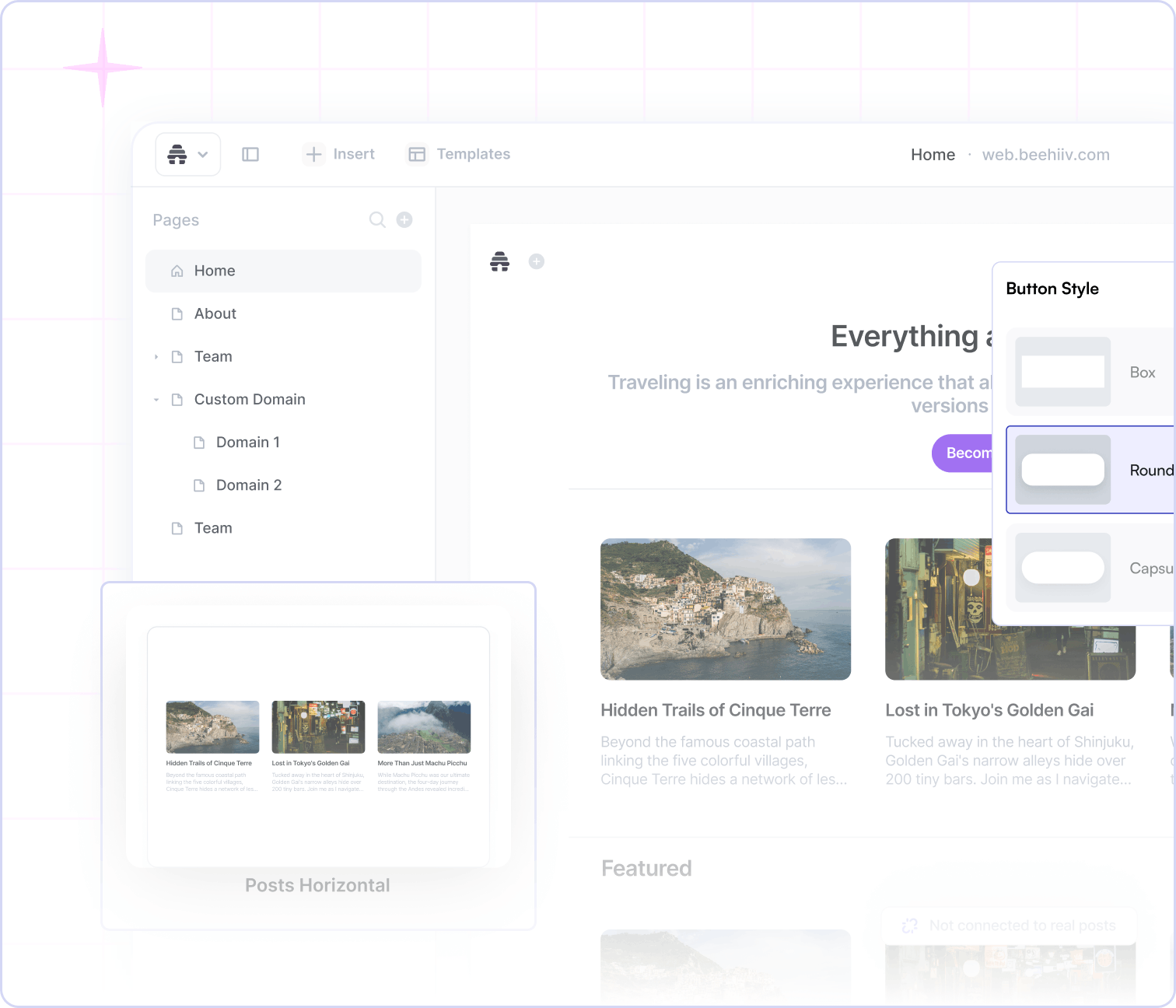The image size is (1176, 1008).
Task: Click Machu Picchu thumbnail in Posts Horizontal preview
Action: click(x=424, y=727)
